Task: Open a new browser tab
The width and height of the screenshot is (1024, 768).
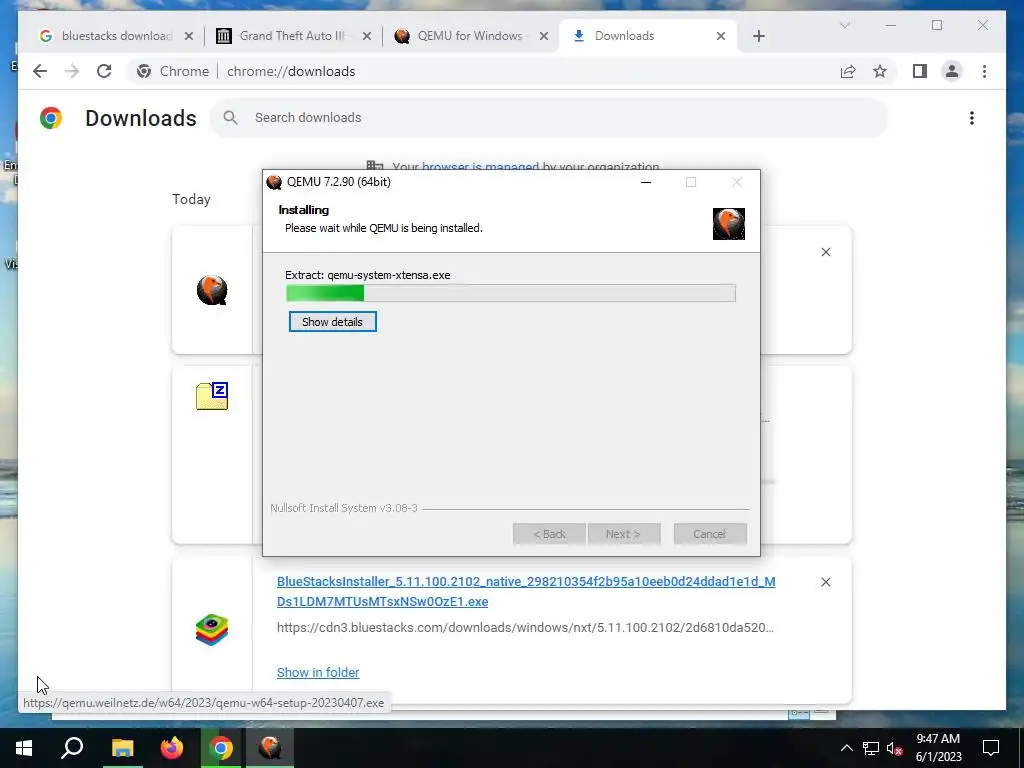Action: 759,36
